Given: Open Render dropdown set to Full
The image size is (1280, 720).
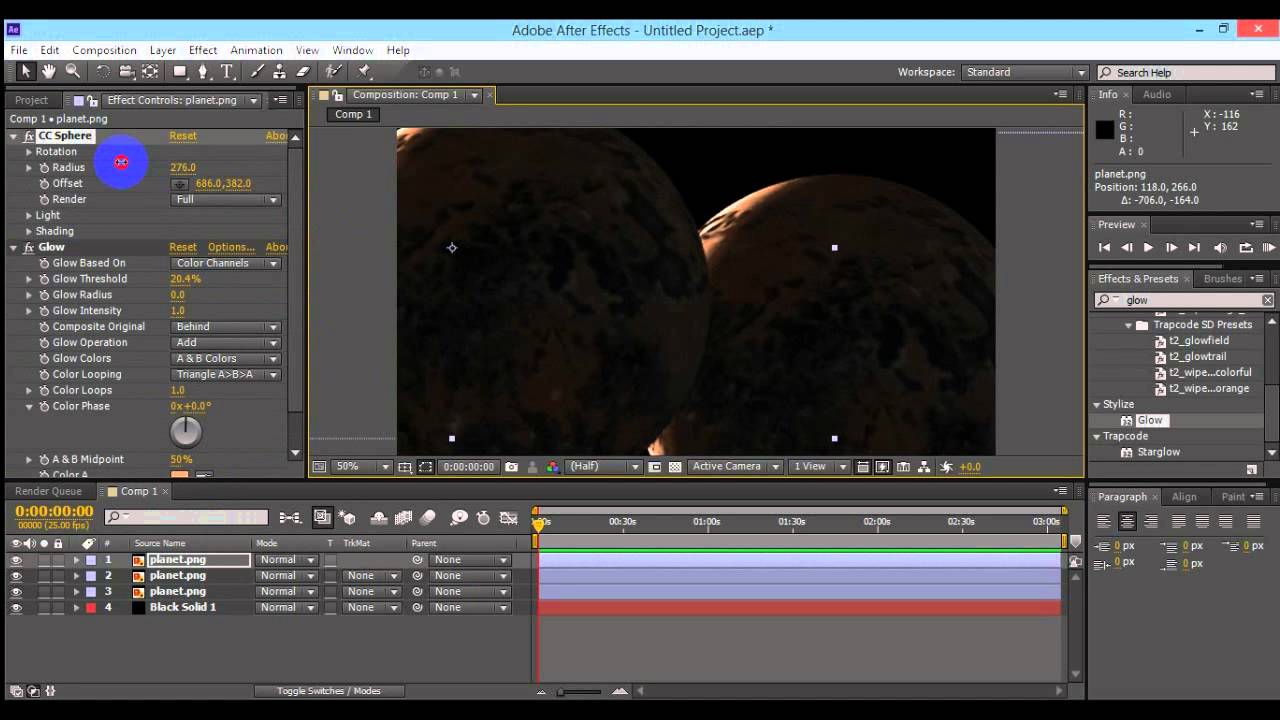Looking at the screenshot, I should (226, 200).
